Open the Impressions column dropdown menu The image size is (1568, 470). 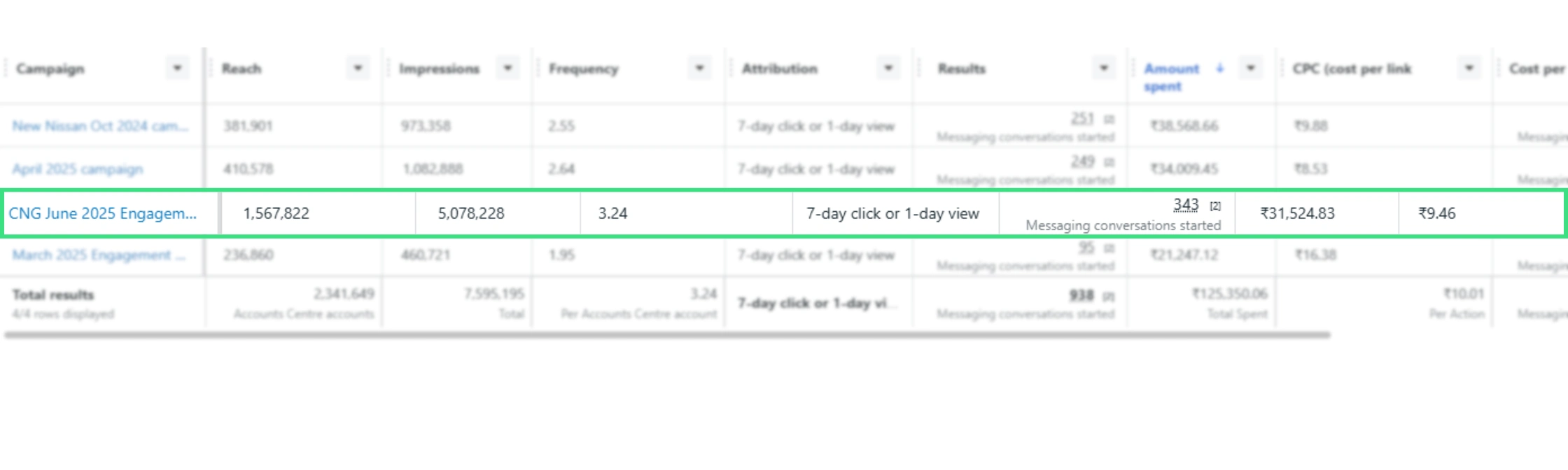[x=507, y=69]
